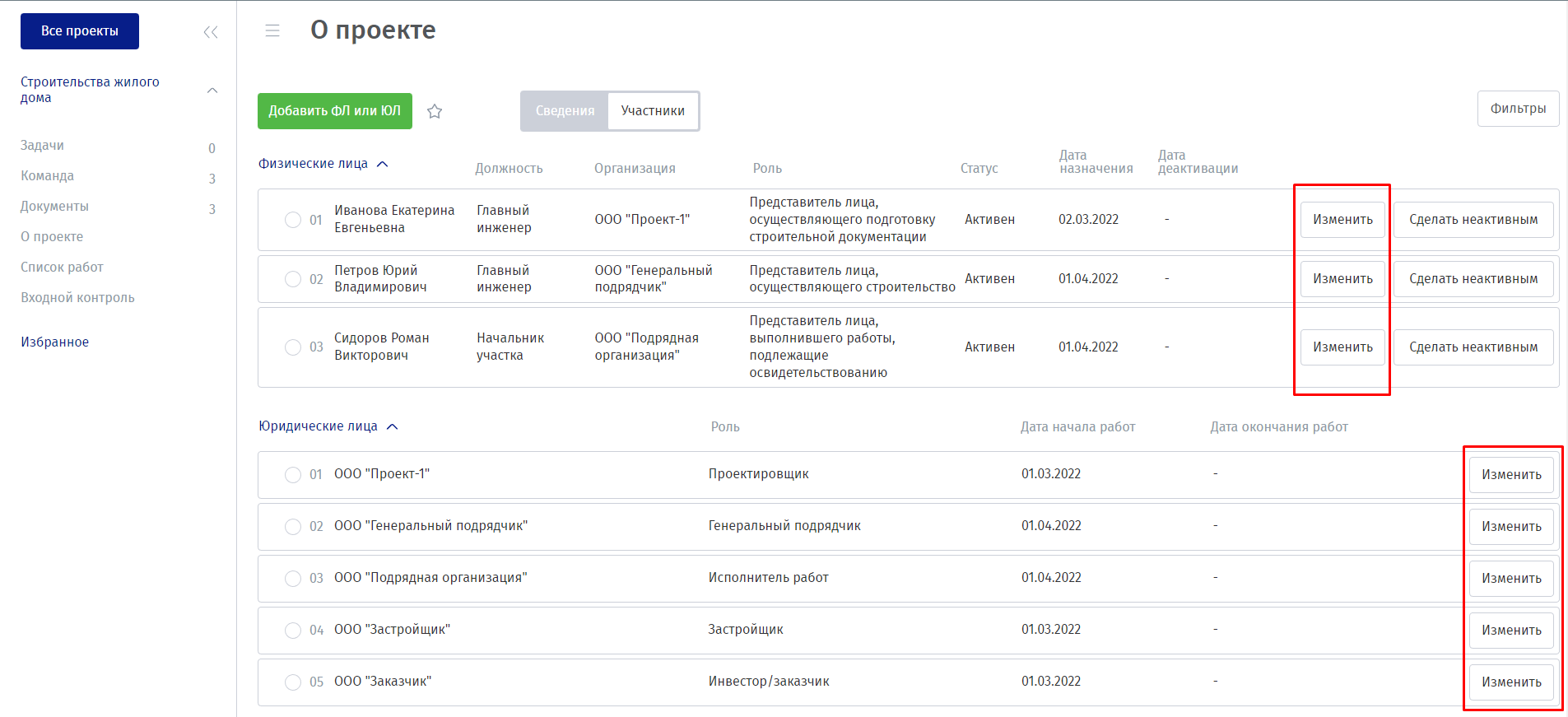Switch to the Участники tab
Image resolution: width=1568 pixels, height=717 pixels.
coord(653,111)
